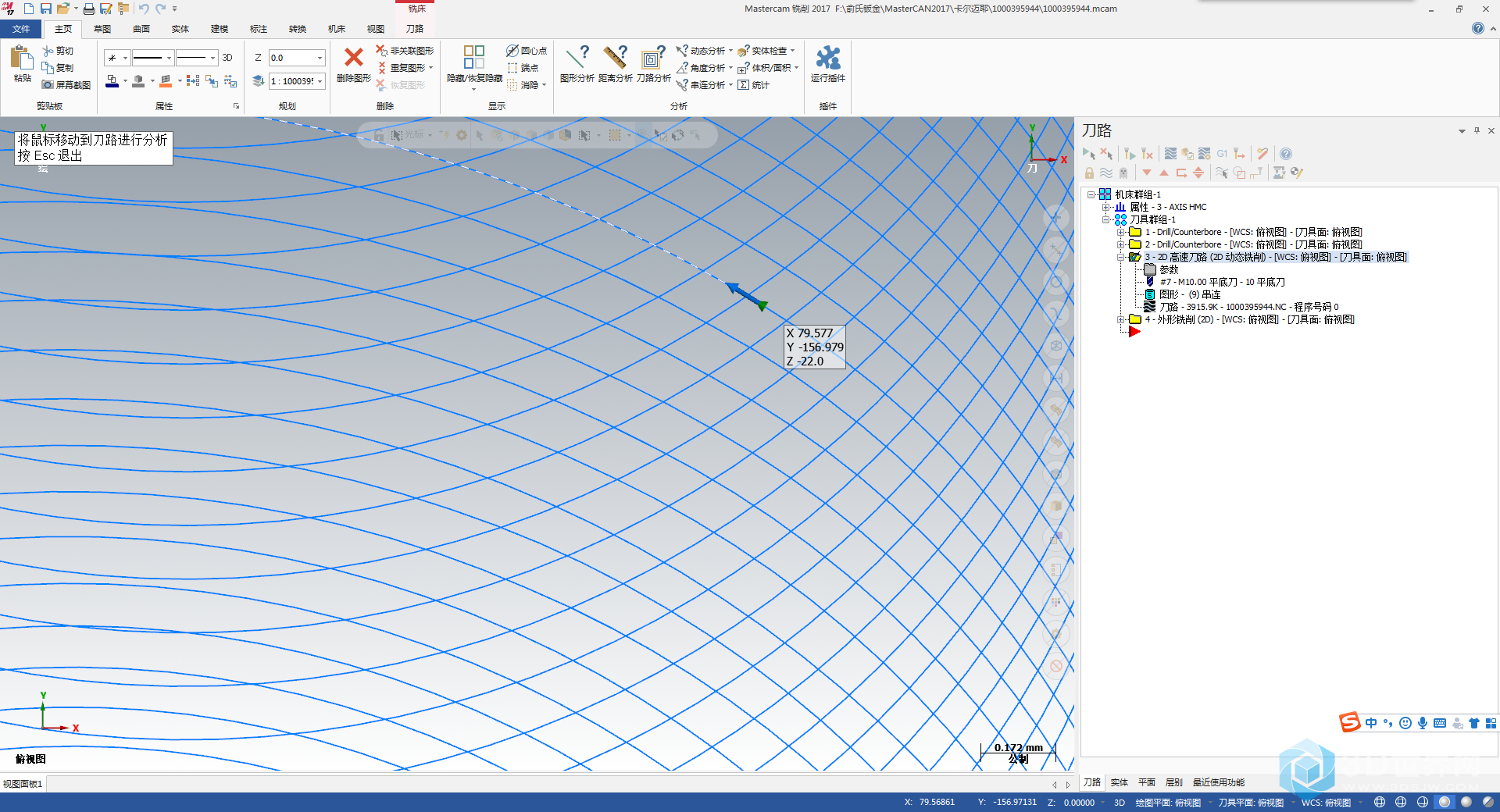The width and height of the screenshot is (1500, 812).
Task: Switch to wireframe display in status bar
Action: pos(1380,802)
